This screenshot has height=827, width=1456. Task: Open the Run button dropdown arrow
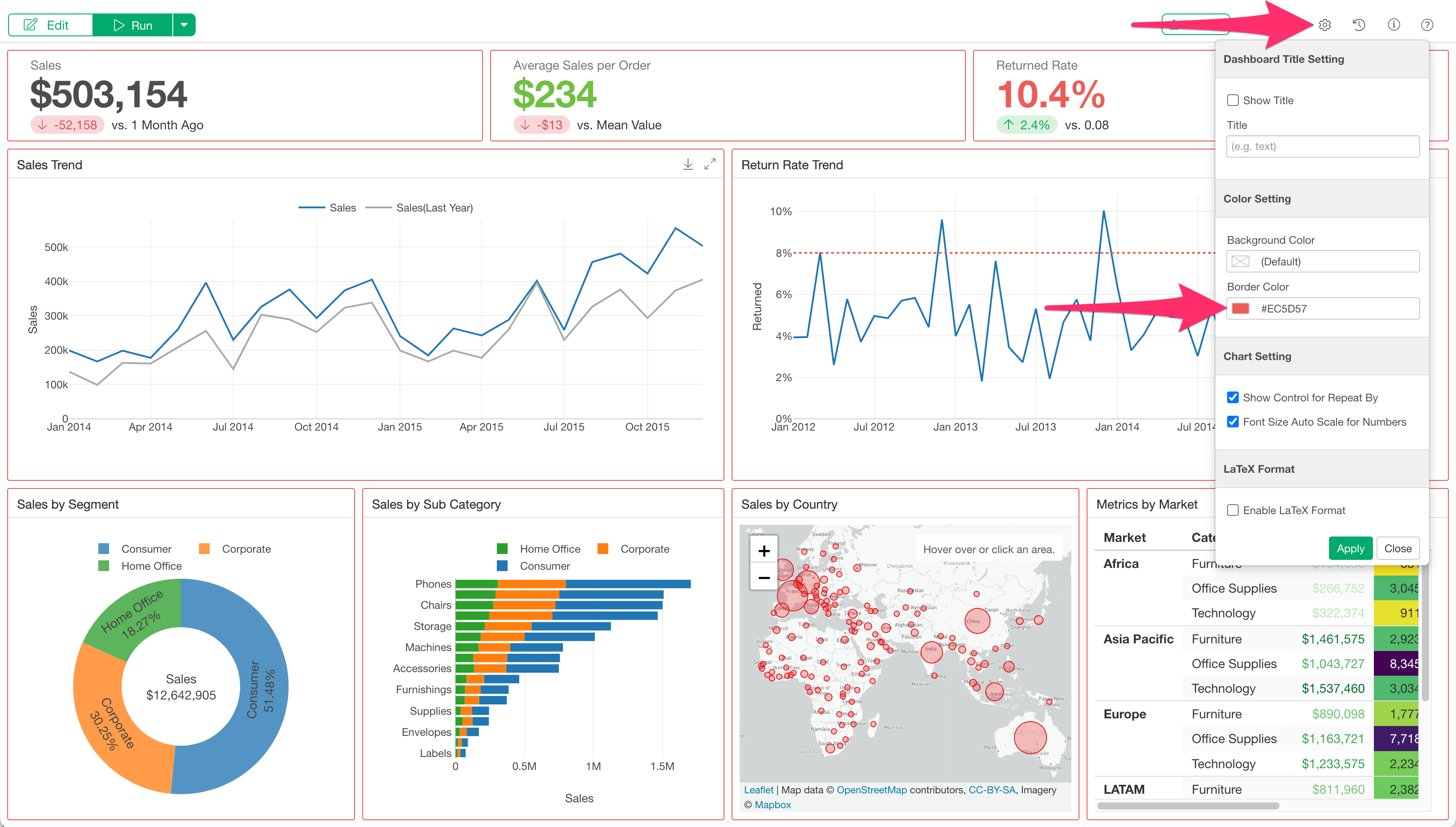(x=184, y=25)
